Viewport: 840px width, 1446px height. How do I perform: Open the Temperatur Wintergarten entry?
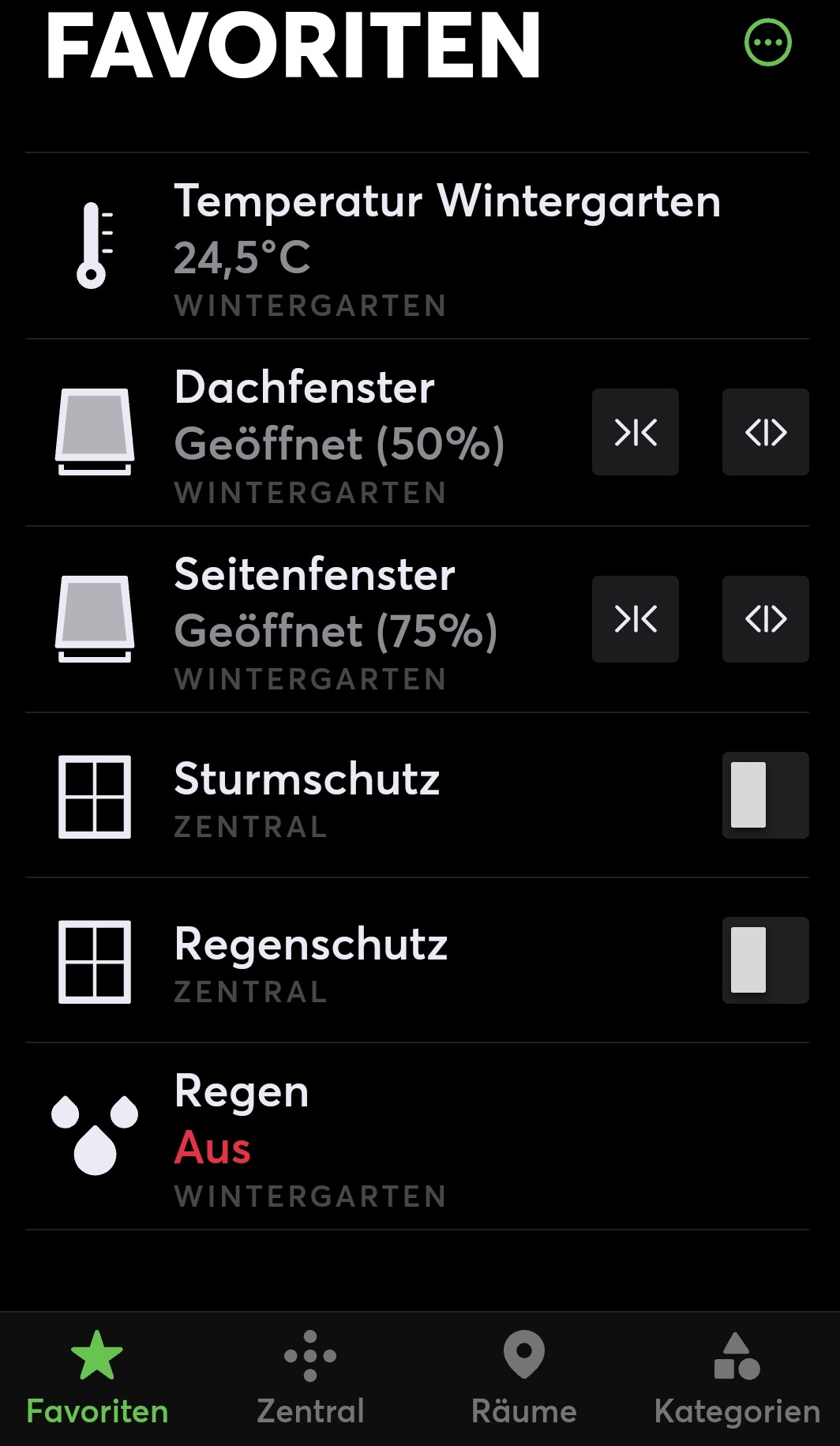click(447, 201)
